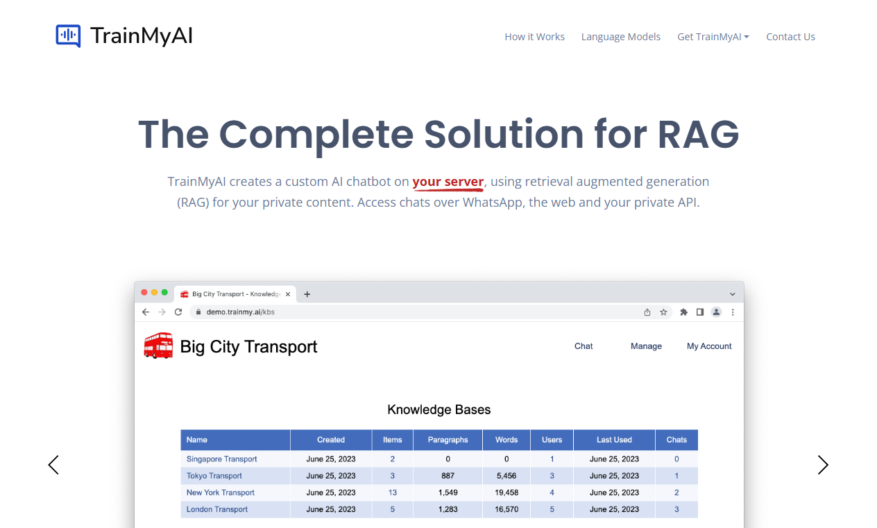Click the Chats column header
The height and width of the screenshot is (528, 877).
click(677, 440)
